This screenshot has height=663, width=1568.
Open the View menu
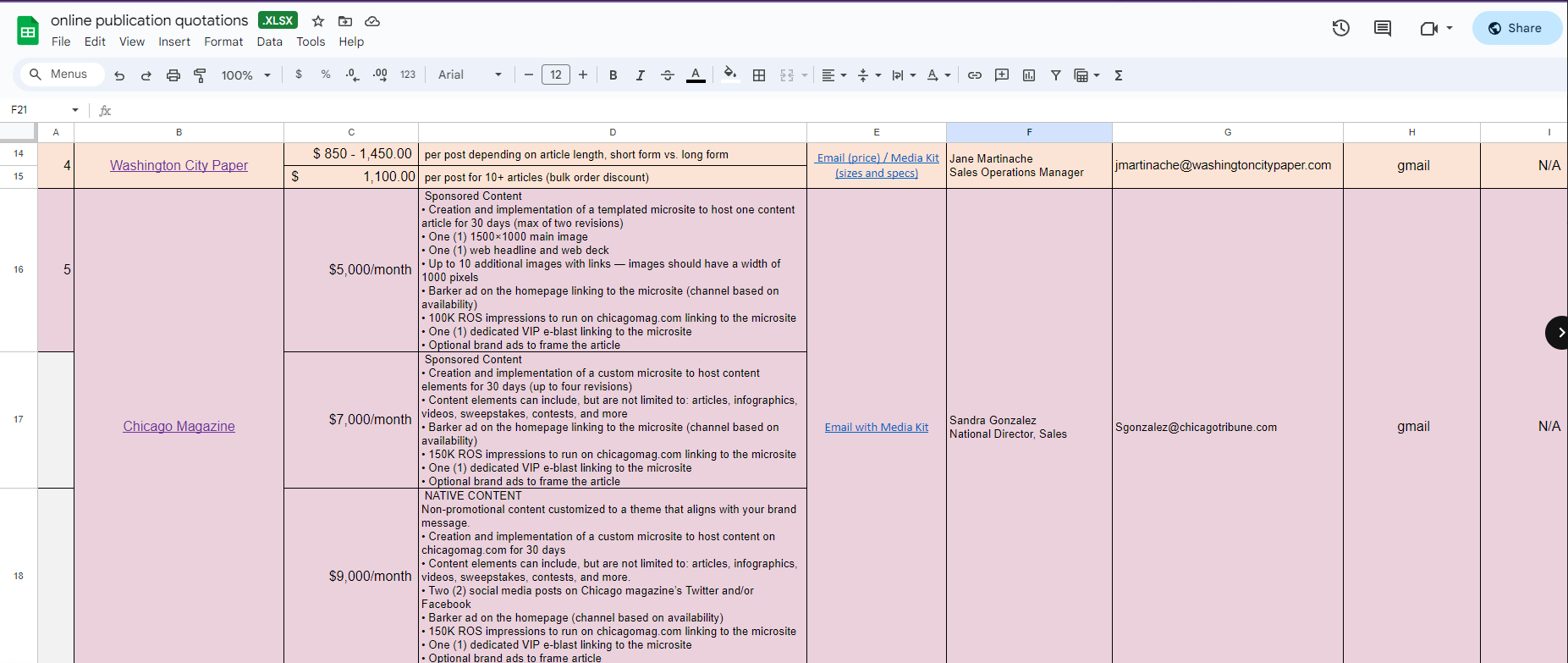[132, 41]
